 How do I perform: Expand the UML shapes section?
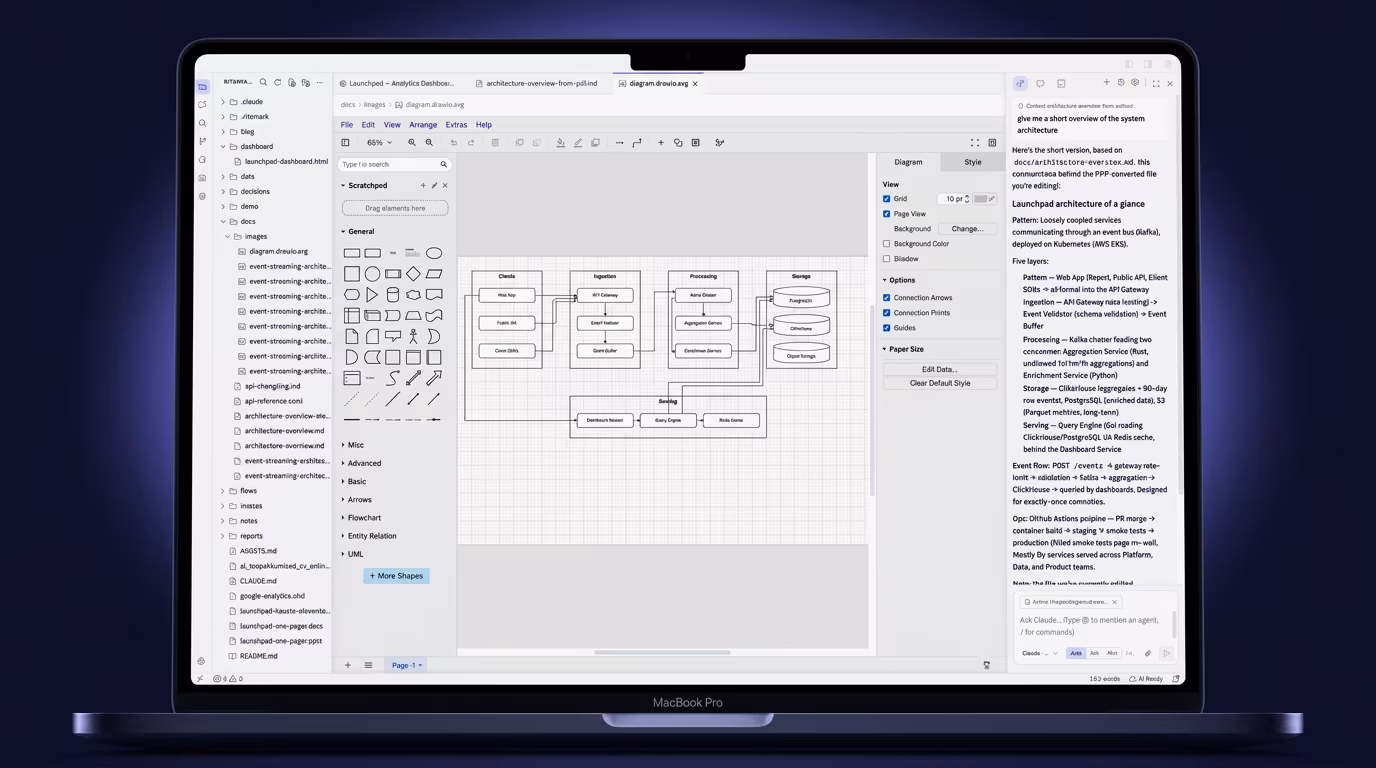[x=343, y=554]
